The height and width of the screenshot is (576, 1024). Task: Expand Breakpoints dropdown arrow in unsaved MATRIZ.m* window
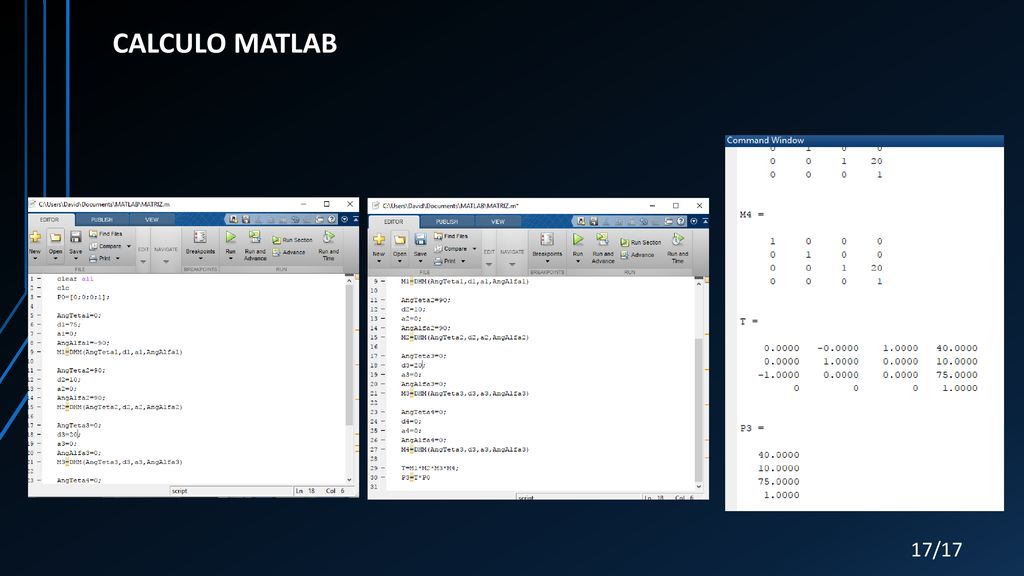coord(547,262)
